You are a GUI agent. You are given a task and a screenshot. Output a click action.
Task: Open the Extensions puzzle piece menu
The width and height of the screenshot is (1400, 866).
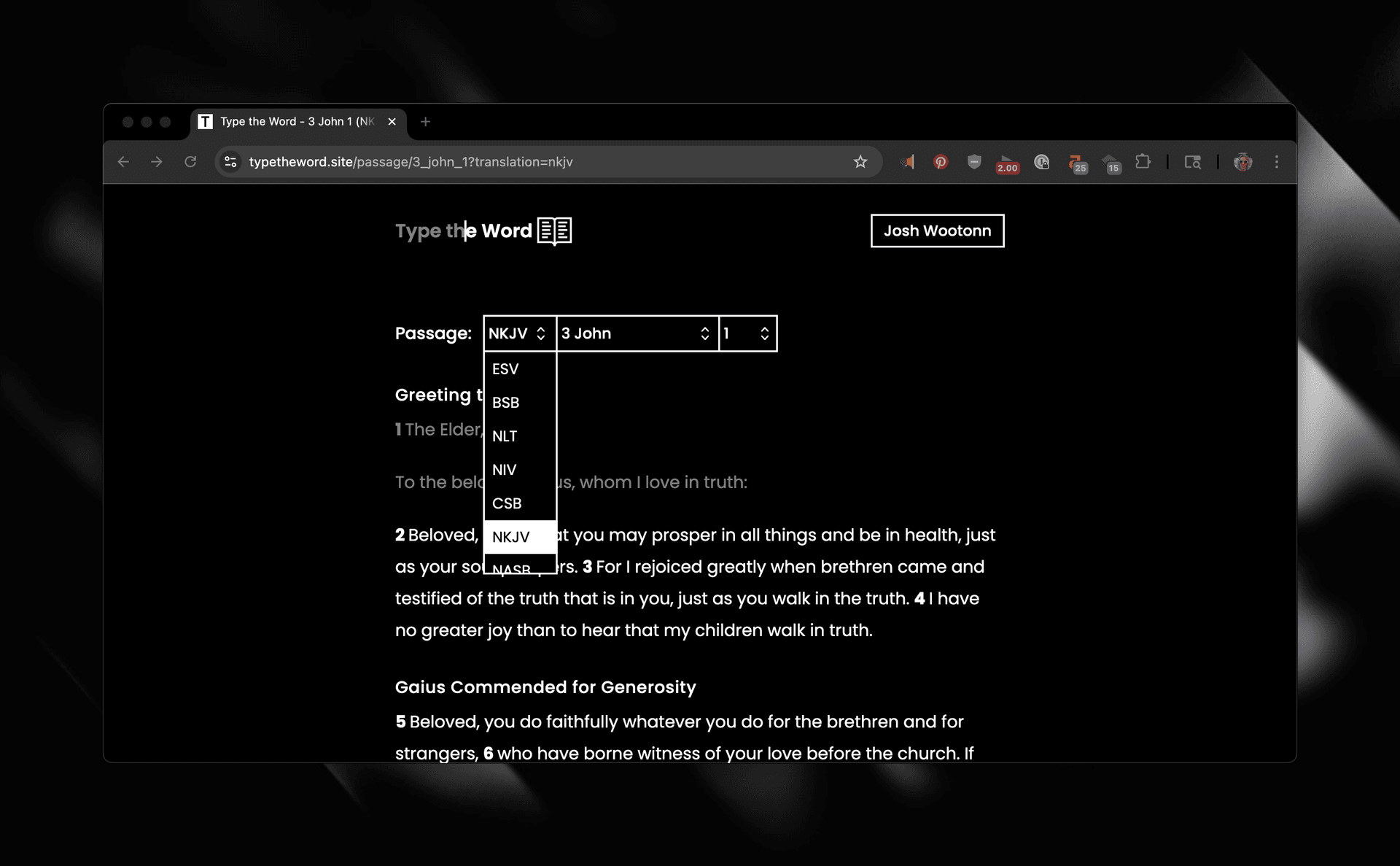coord(1143,162)
